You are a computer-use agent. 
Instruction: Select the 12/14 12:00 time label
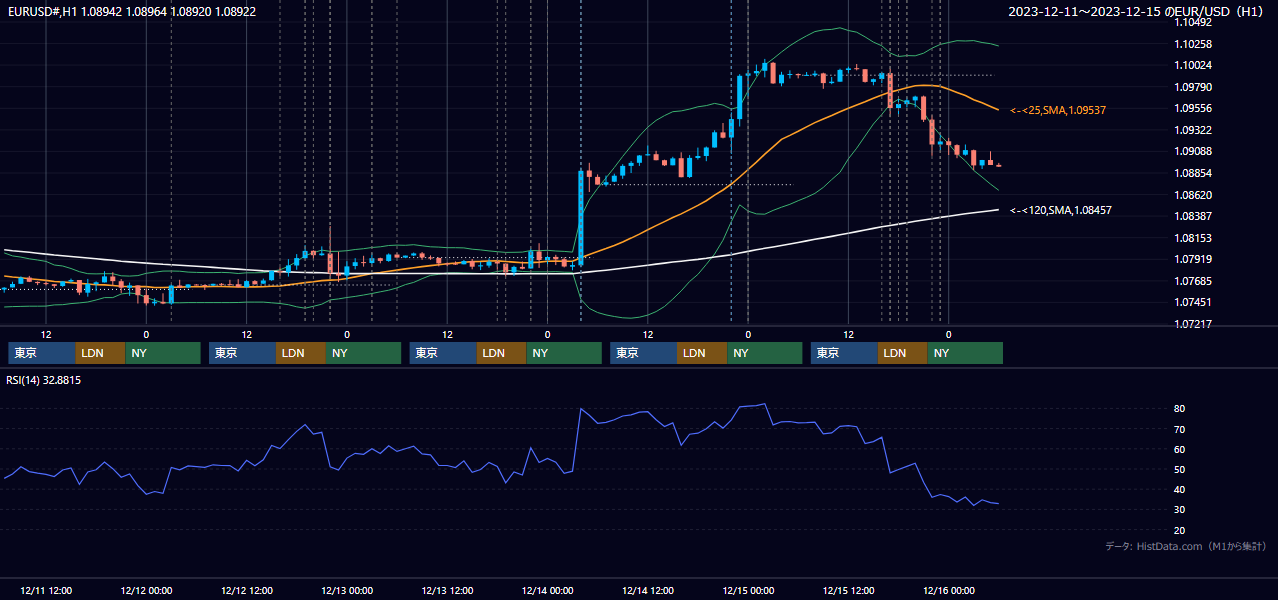click(648, 590)
